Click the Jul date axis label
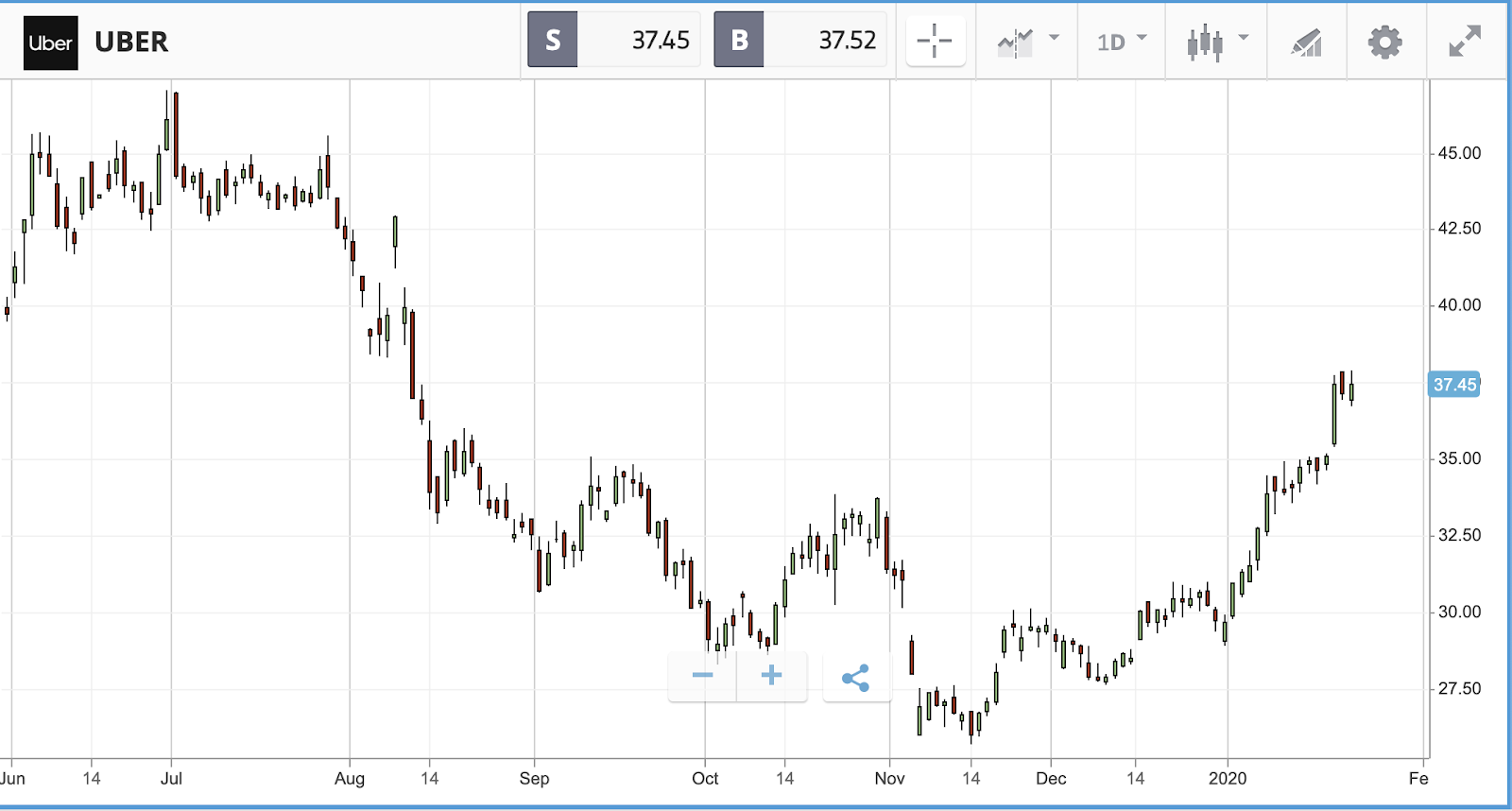 point(171,778)
